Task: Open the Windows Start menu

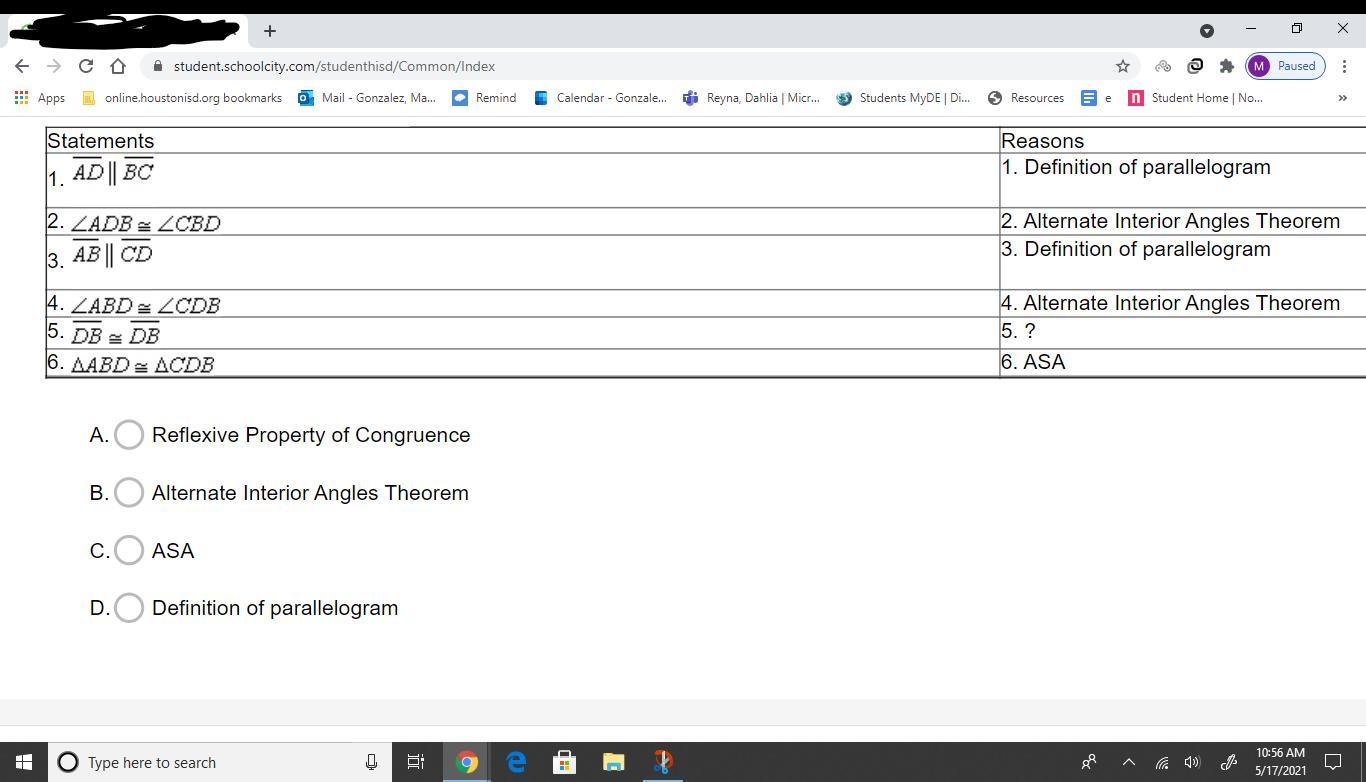Action: click(x=24, y=762)
